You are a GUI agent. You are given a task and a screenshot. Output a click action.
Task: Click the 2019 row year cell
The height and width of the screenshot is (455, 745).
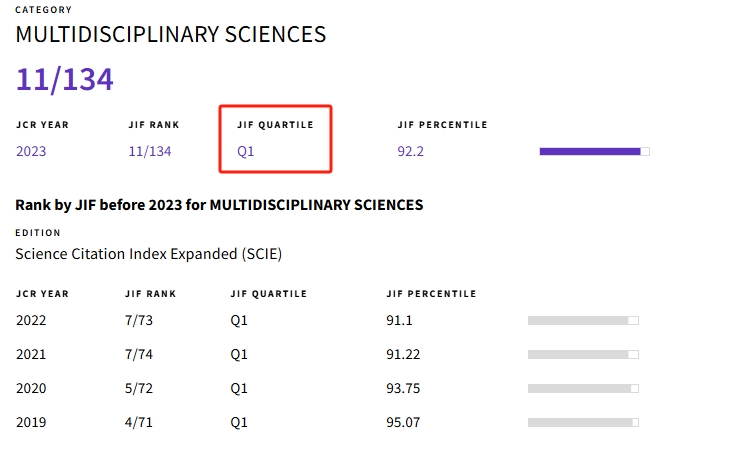[x=31, y=422]
